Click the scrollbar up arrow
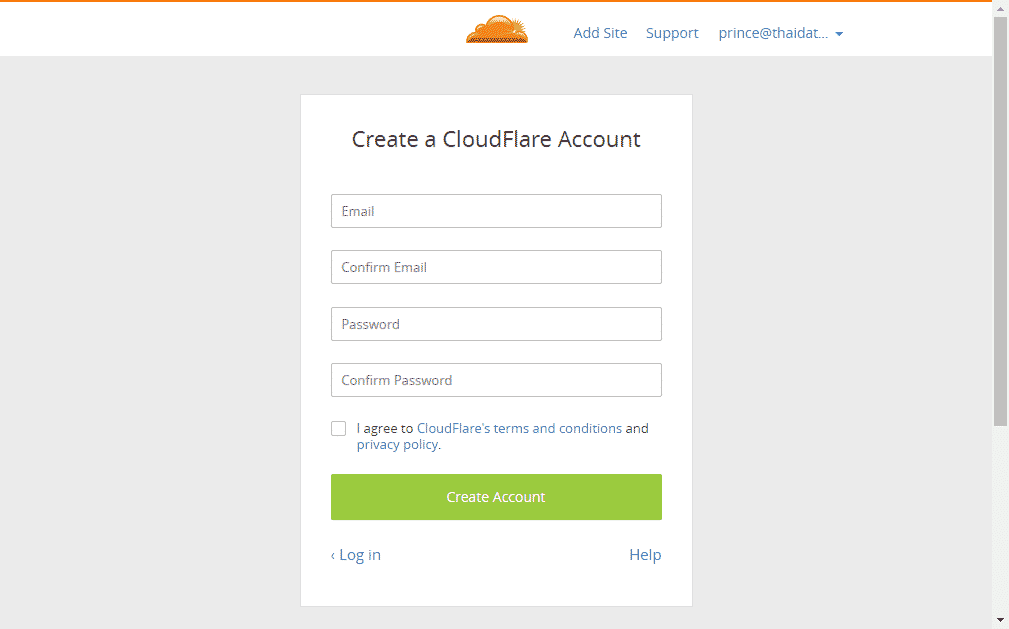 coord(1000,8)
